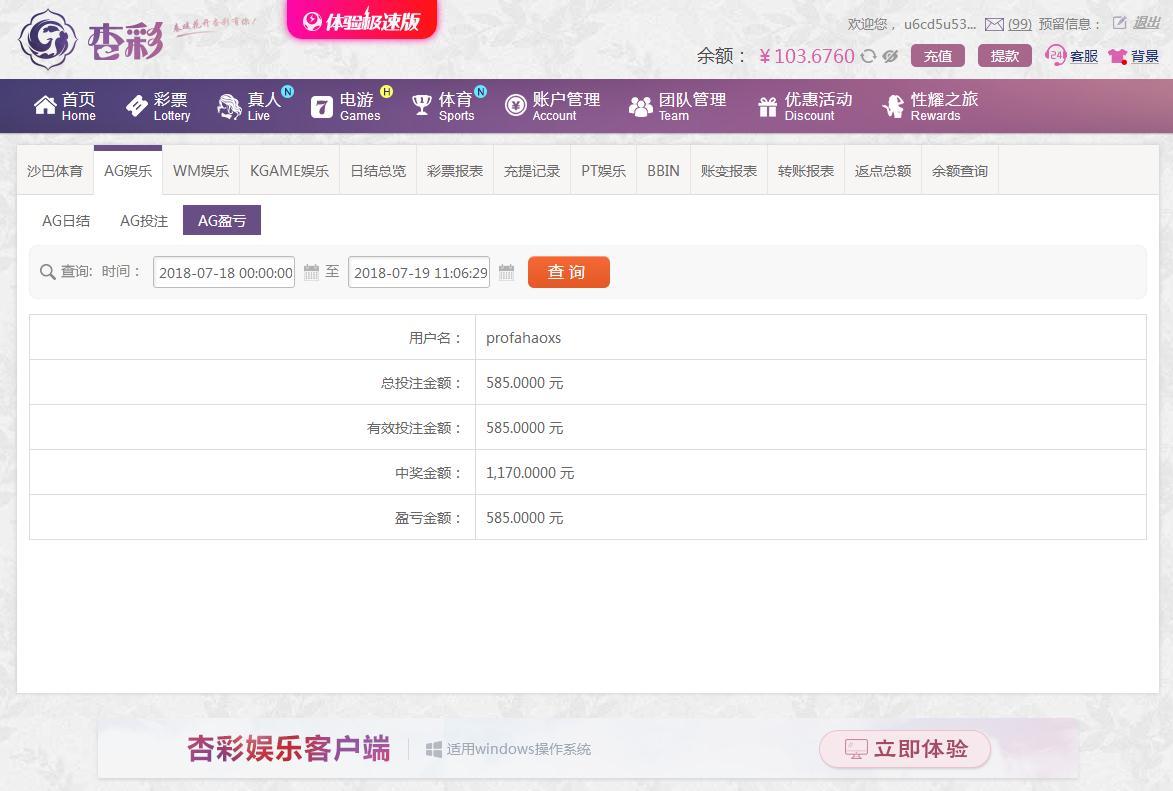Image resolution: width=1173 pixels, height=791 pixels.
Task: Click the start time input field
Action: click(x=224, y=273)
